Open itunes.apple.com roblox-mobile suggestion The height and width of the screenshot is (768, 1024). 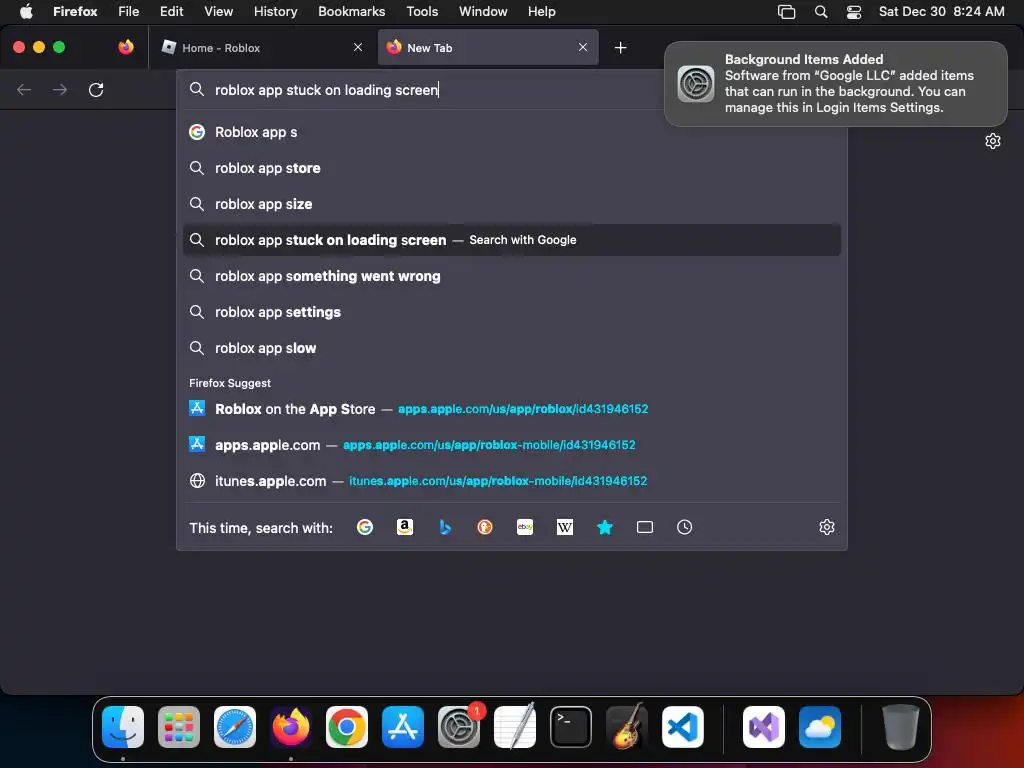[511, 481]
